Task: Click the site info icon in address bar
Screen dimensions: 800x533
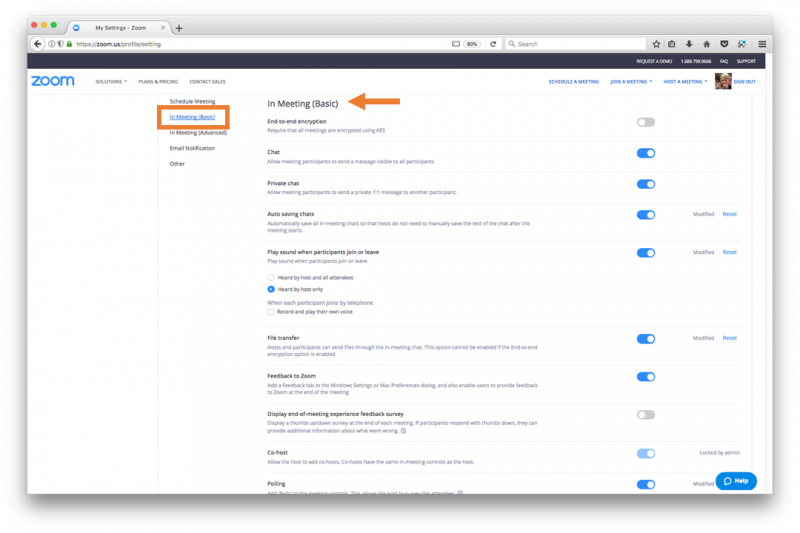Action: [52, 44]
